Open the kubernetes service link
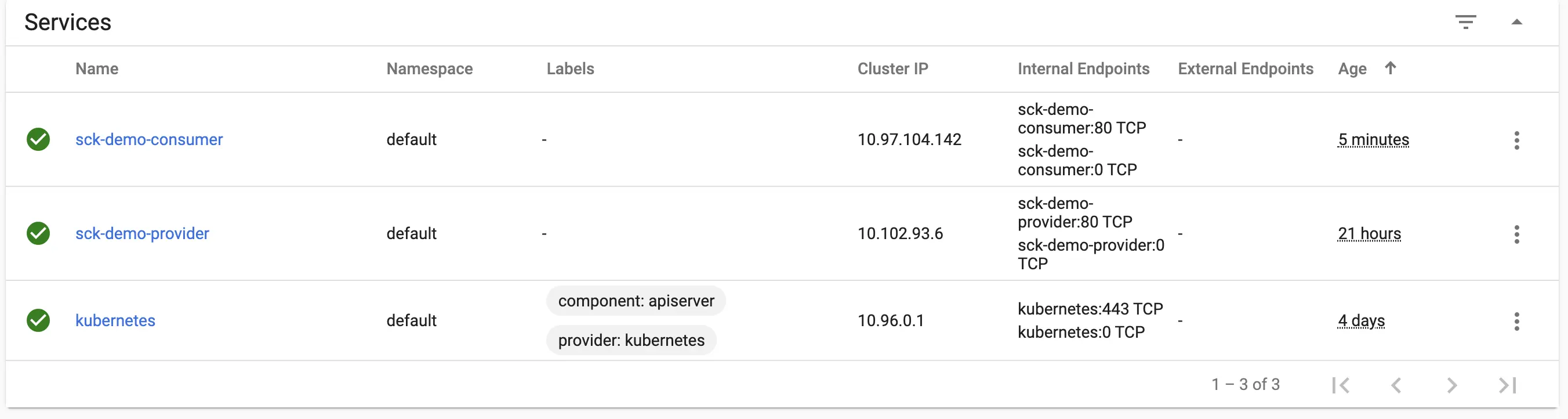Viewport: 1568px width, 419px height. pos(115,320)
